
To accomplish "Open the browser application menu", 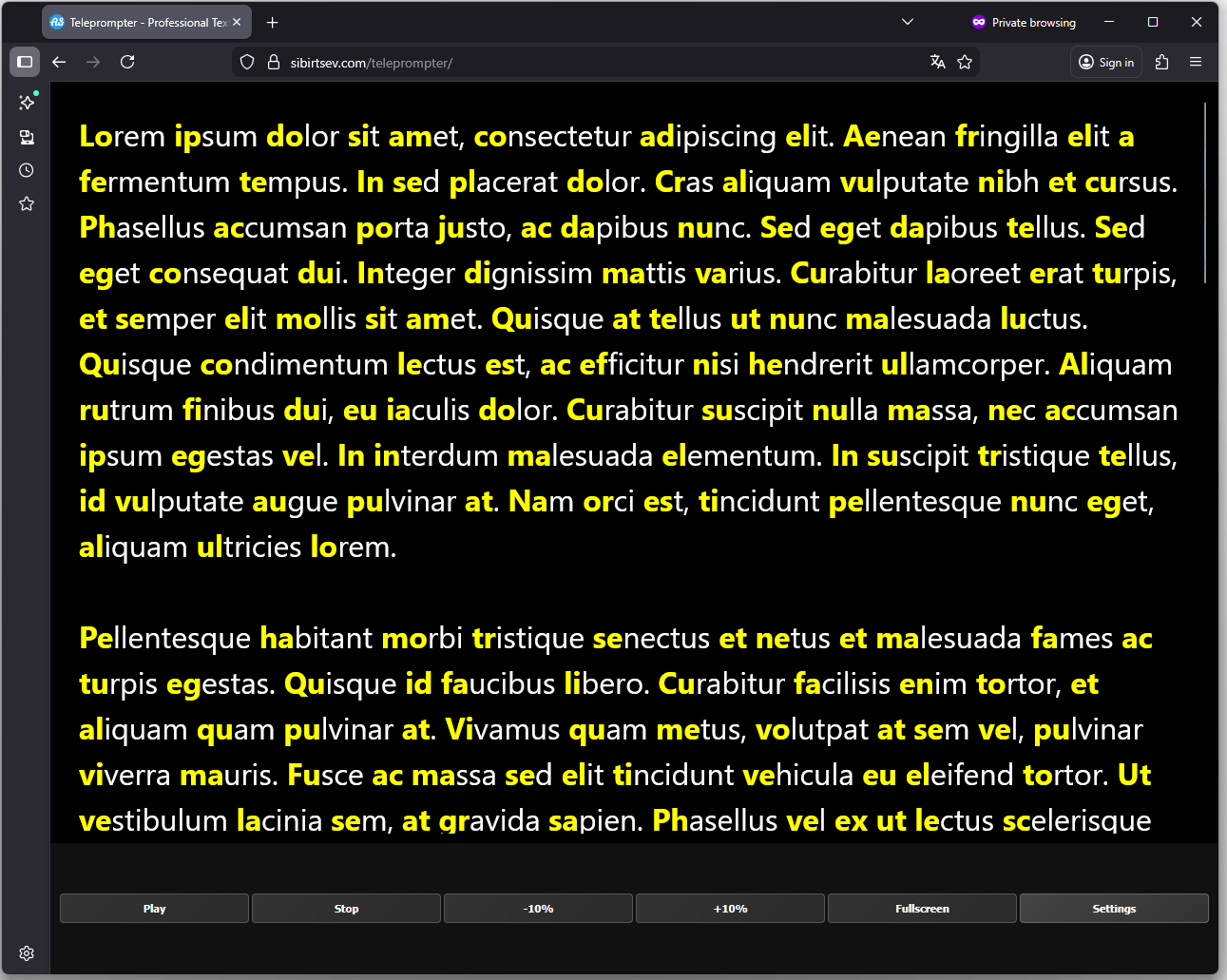I will tap(1196, 62).
